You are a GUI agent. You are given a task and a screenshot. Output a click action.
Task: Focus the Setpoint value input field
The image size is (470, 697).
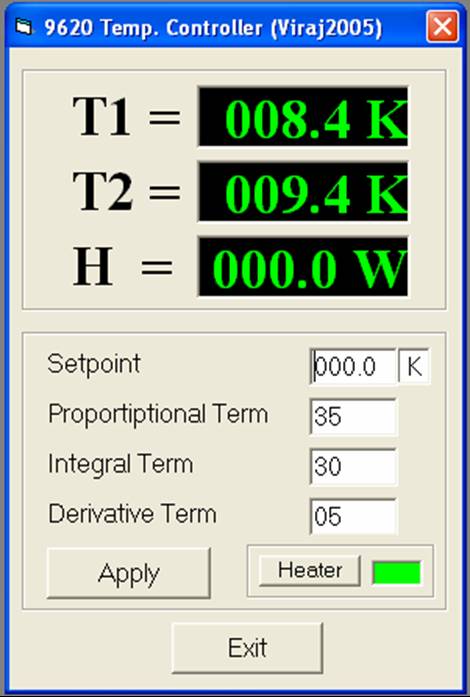353,367
